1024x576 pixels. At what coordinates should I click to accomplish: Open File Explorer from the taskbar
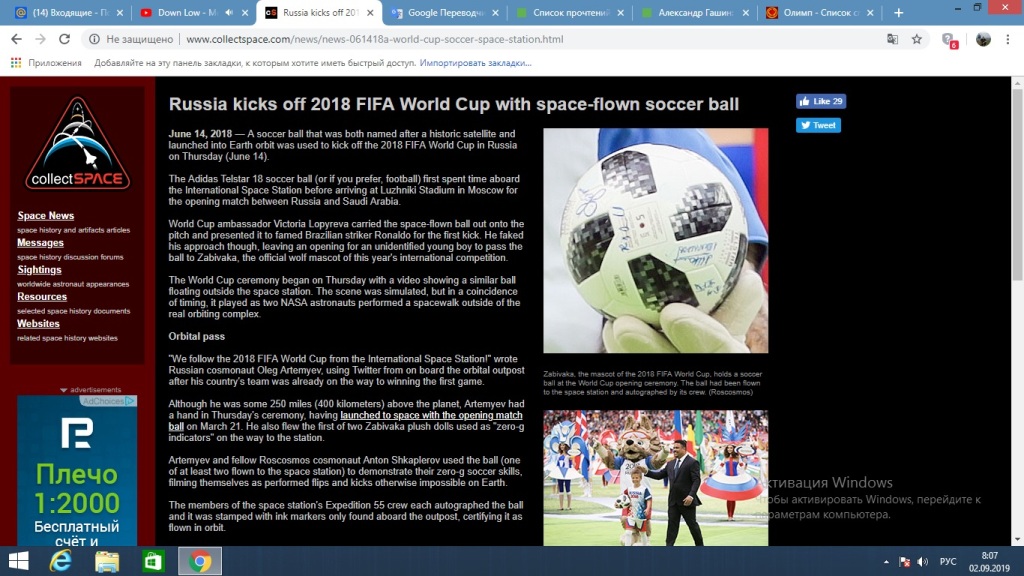click(106, 561)
